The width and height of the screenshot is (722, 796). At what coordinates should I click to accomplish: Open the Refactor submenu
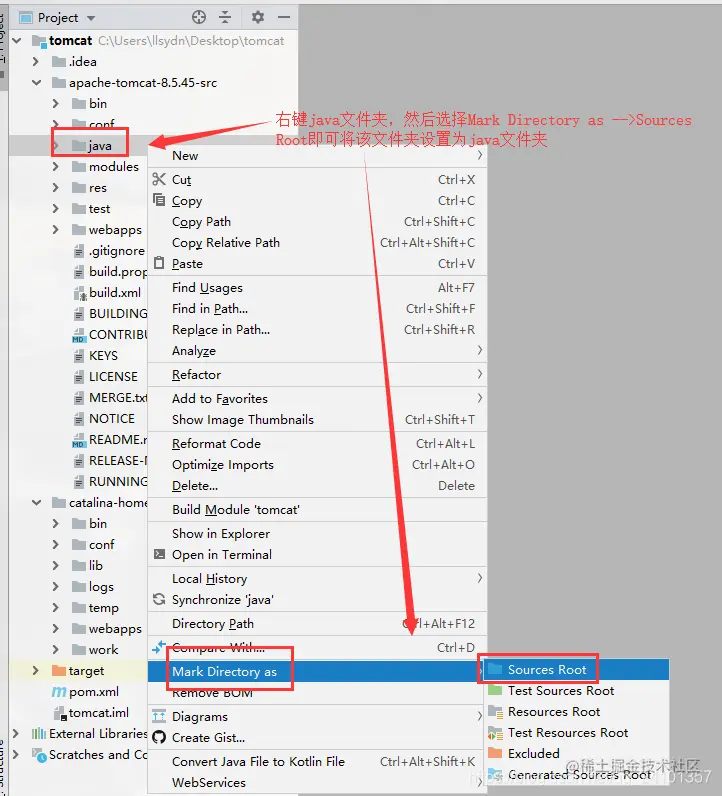pyautogui.click(x=317, y=374)
